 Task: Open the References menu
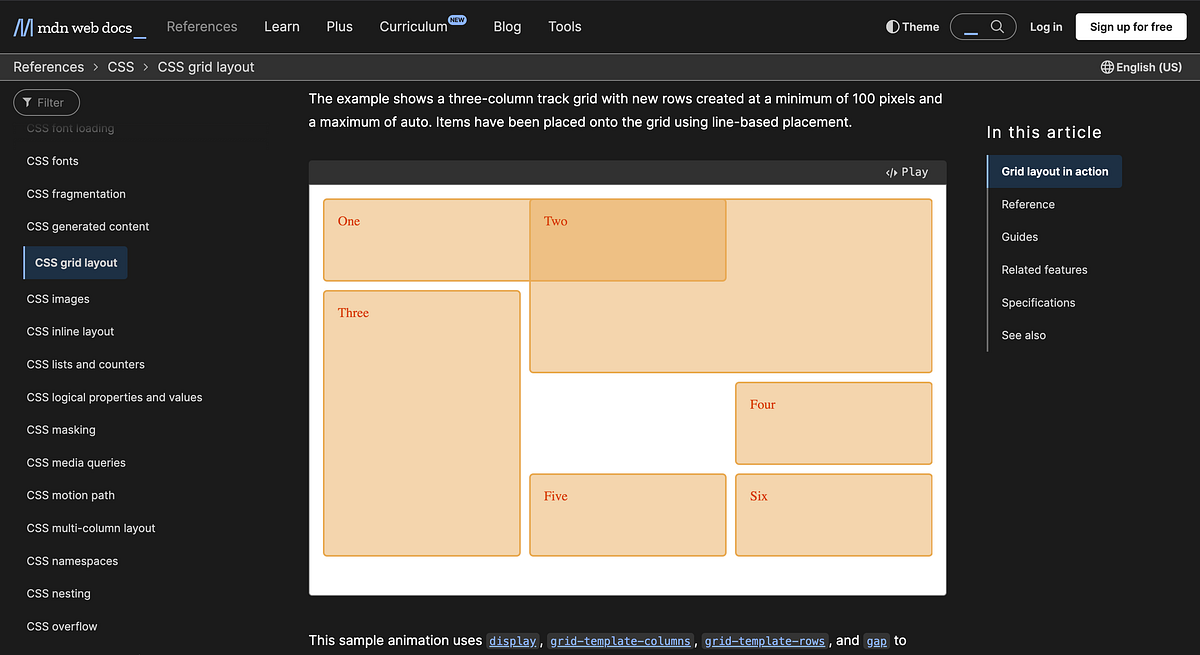click(x=202, y=26)
